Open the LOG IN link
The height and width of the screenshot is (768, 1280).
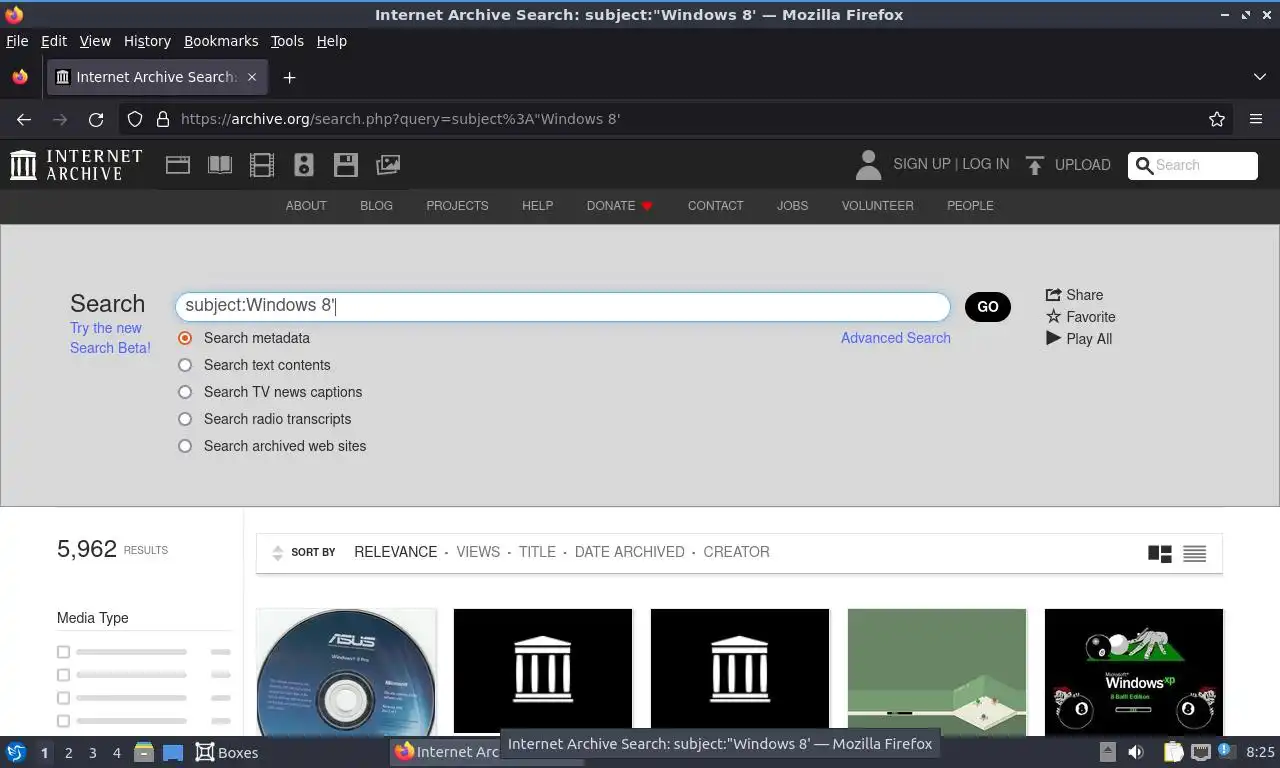(985, 164)
